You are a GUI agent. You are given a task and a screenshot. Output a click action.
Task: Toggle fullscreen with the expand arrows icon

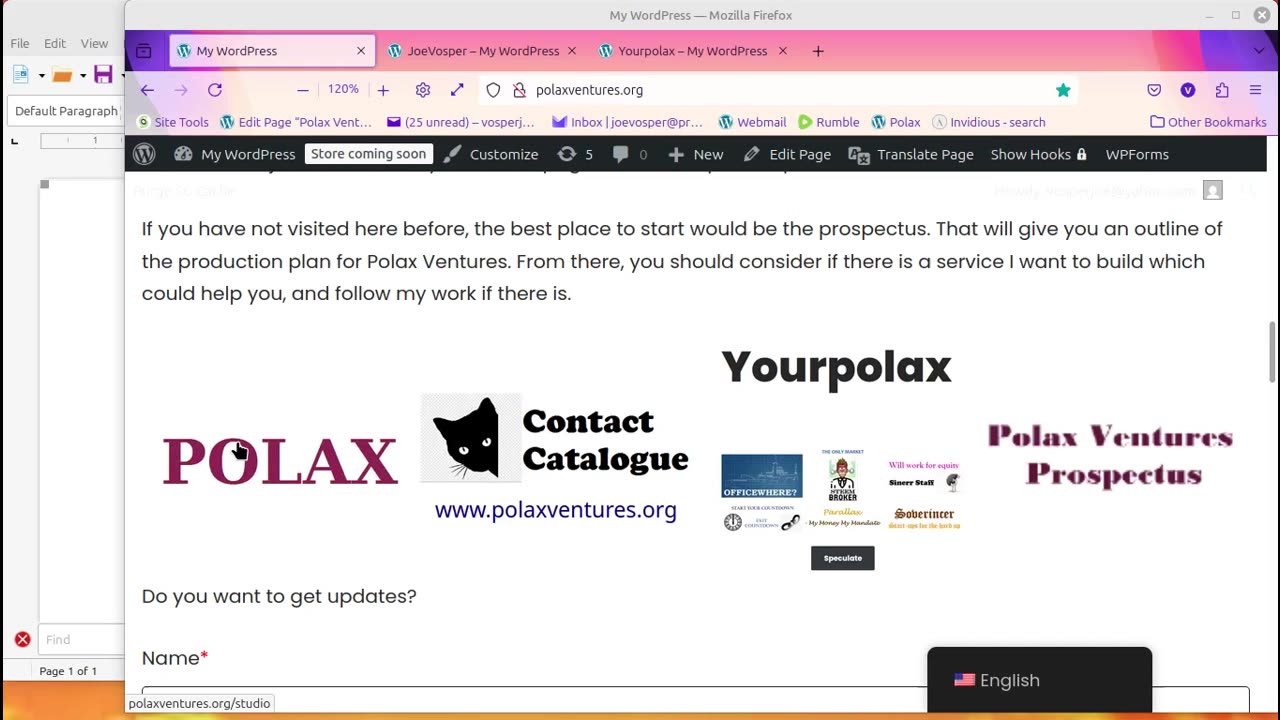457,90
